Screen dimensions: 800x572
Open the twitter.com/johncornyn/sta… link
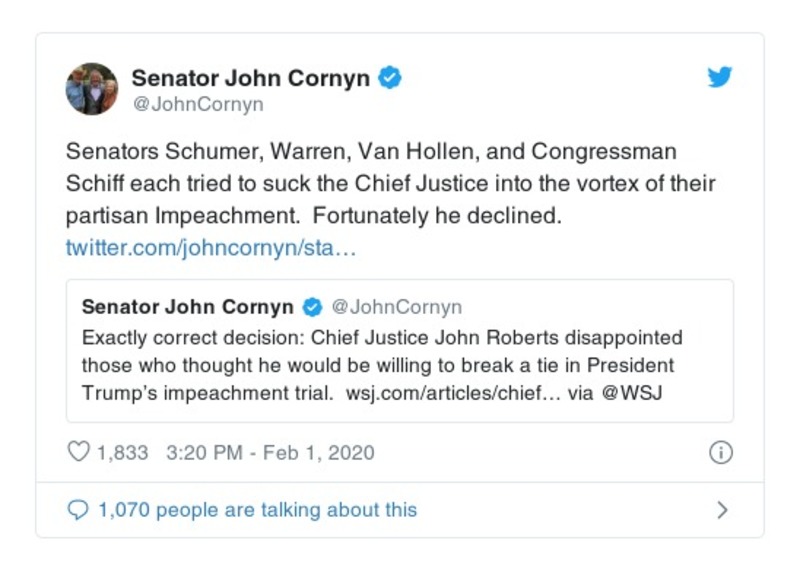click(210, 247)
